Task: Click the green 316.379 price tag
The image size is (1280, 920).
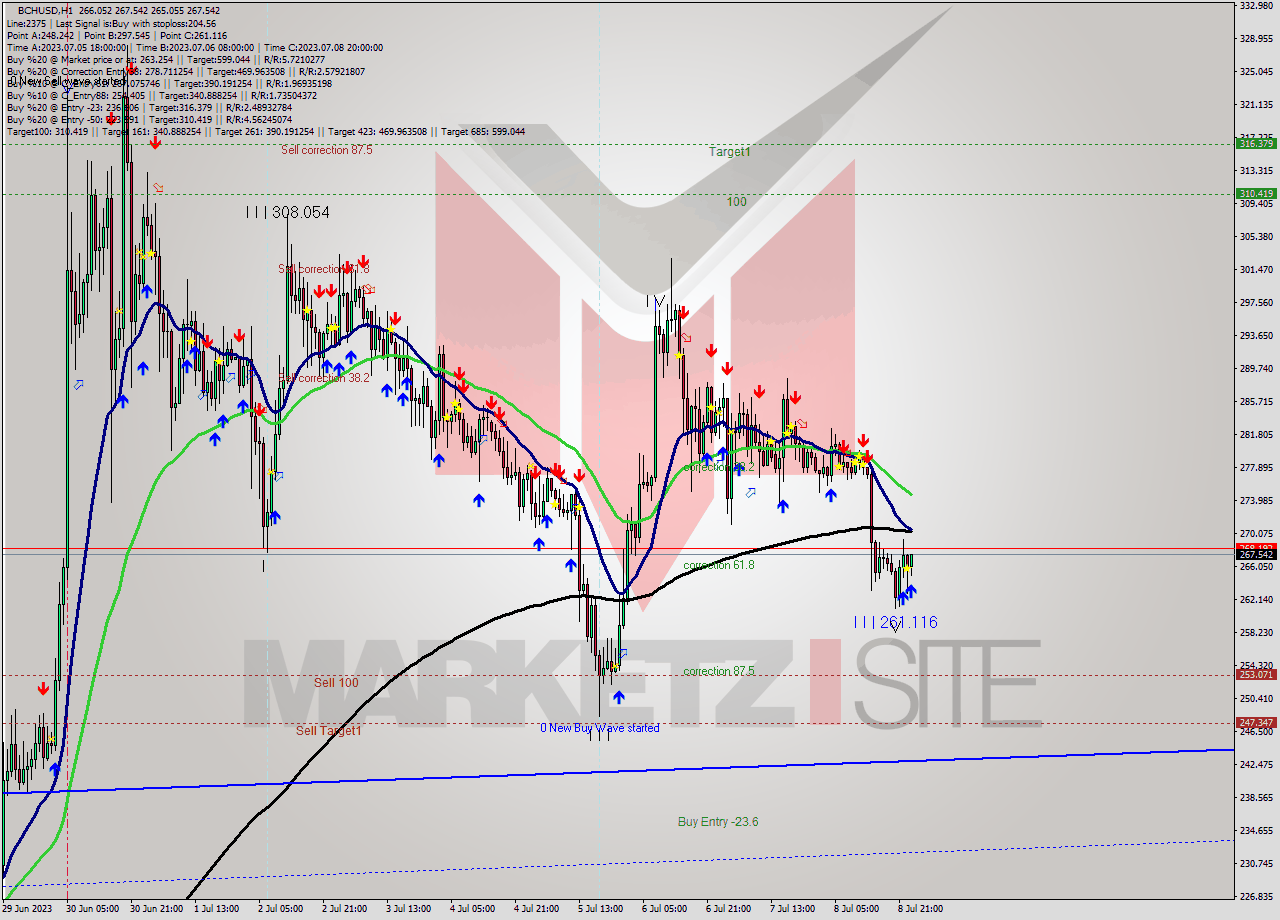Action: coord(1256,144)
